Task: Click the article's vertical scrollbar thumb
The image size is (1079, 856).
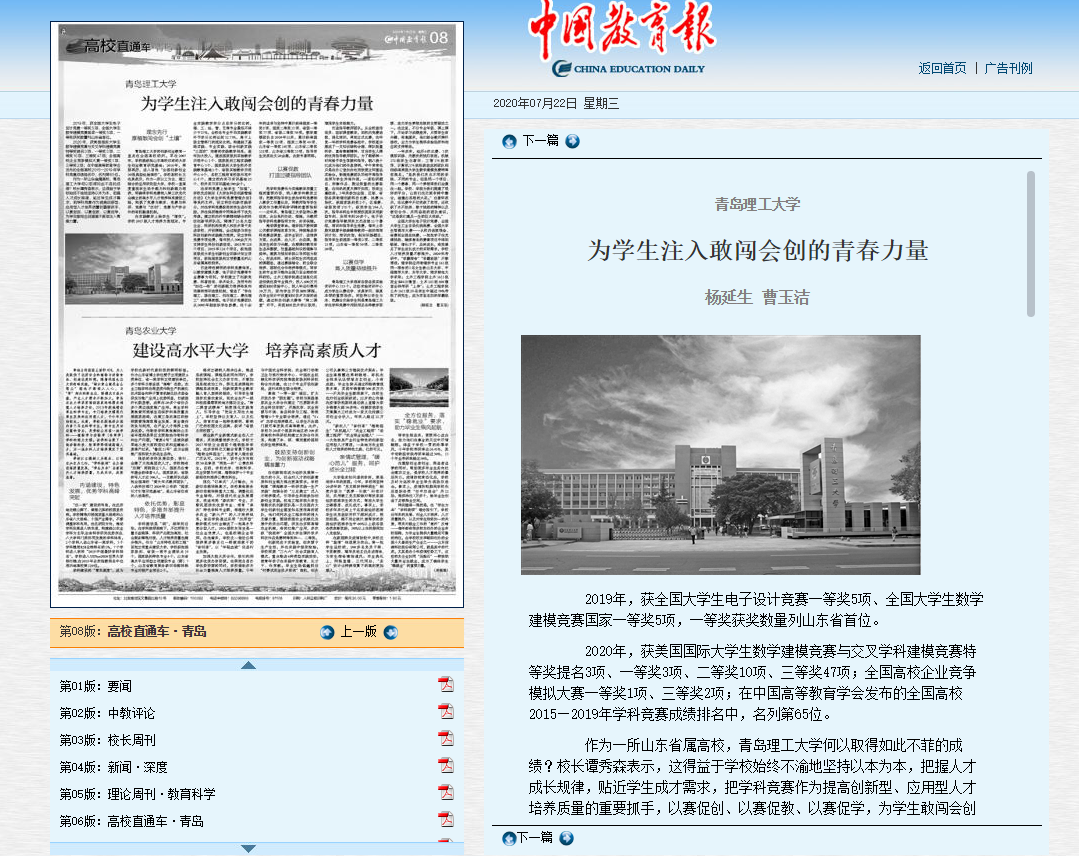Action: coord(1031,244)
